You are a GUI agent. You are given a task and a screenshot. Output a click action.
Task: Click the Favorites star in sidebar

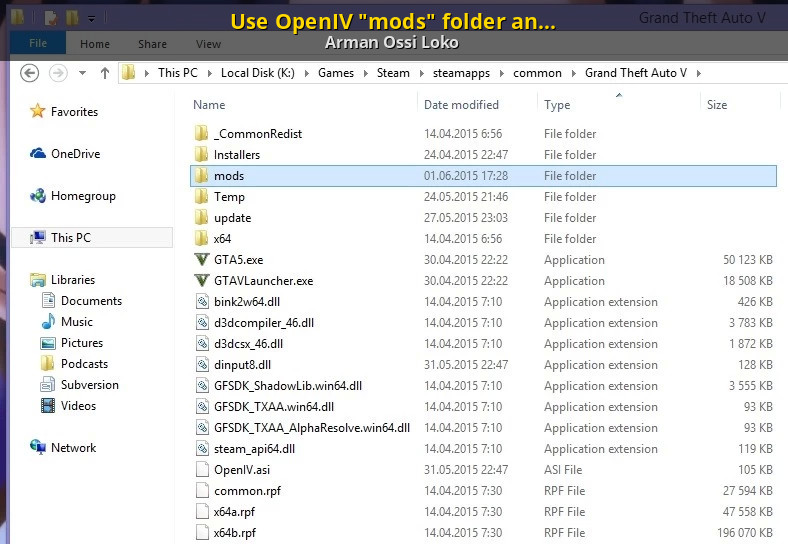coord(38,112)
